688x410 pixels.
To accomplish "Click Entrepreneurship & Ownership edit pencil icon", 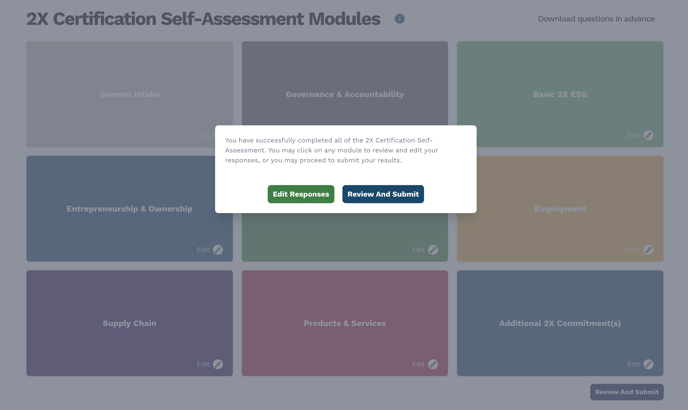I will pos(218,250).
